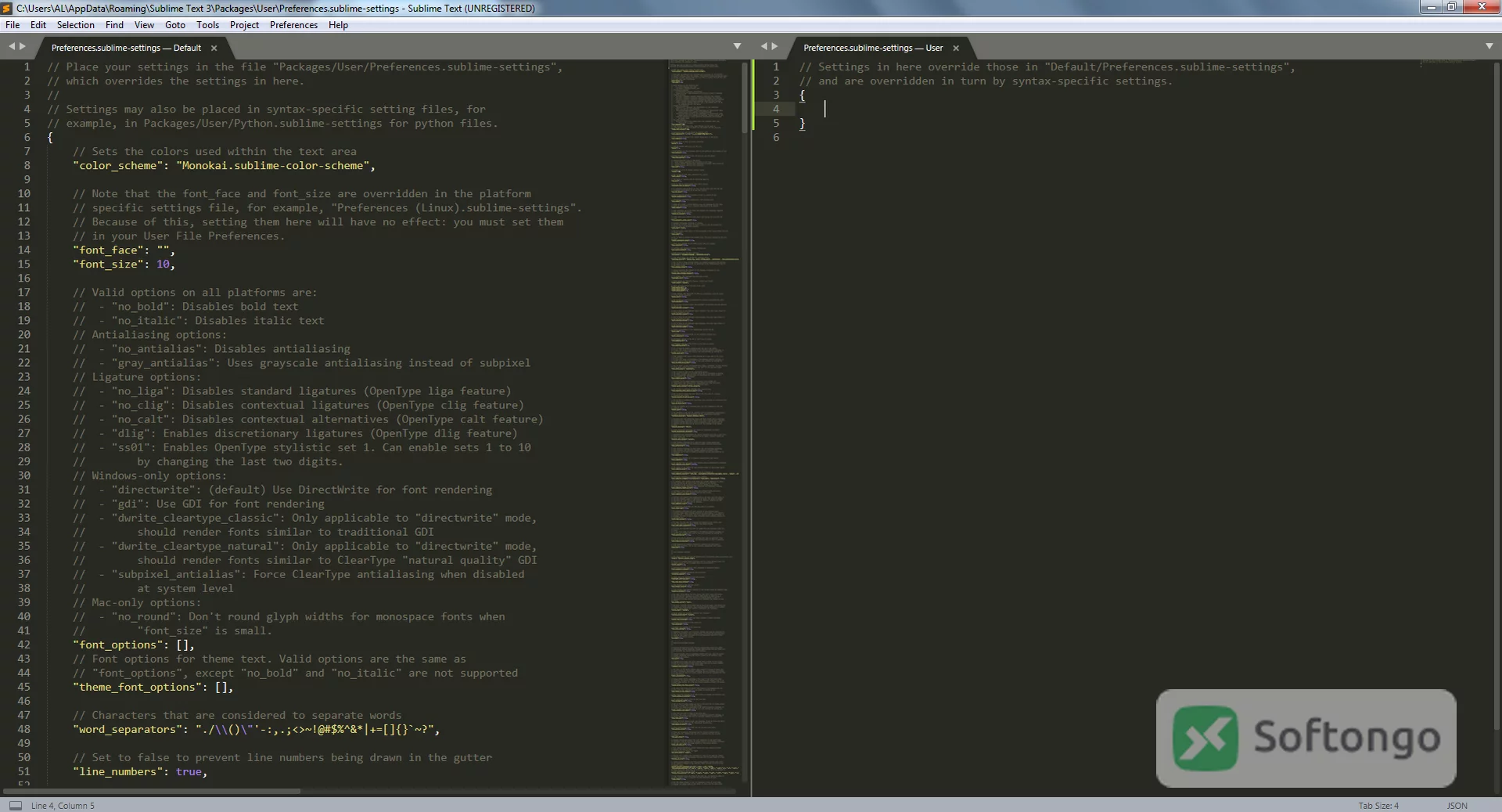Viewport: 1502px width, 812px height.
Task: Go to next tab in left pane
Action: pos(23,47)
